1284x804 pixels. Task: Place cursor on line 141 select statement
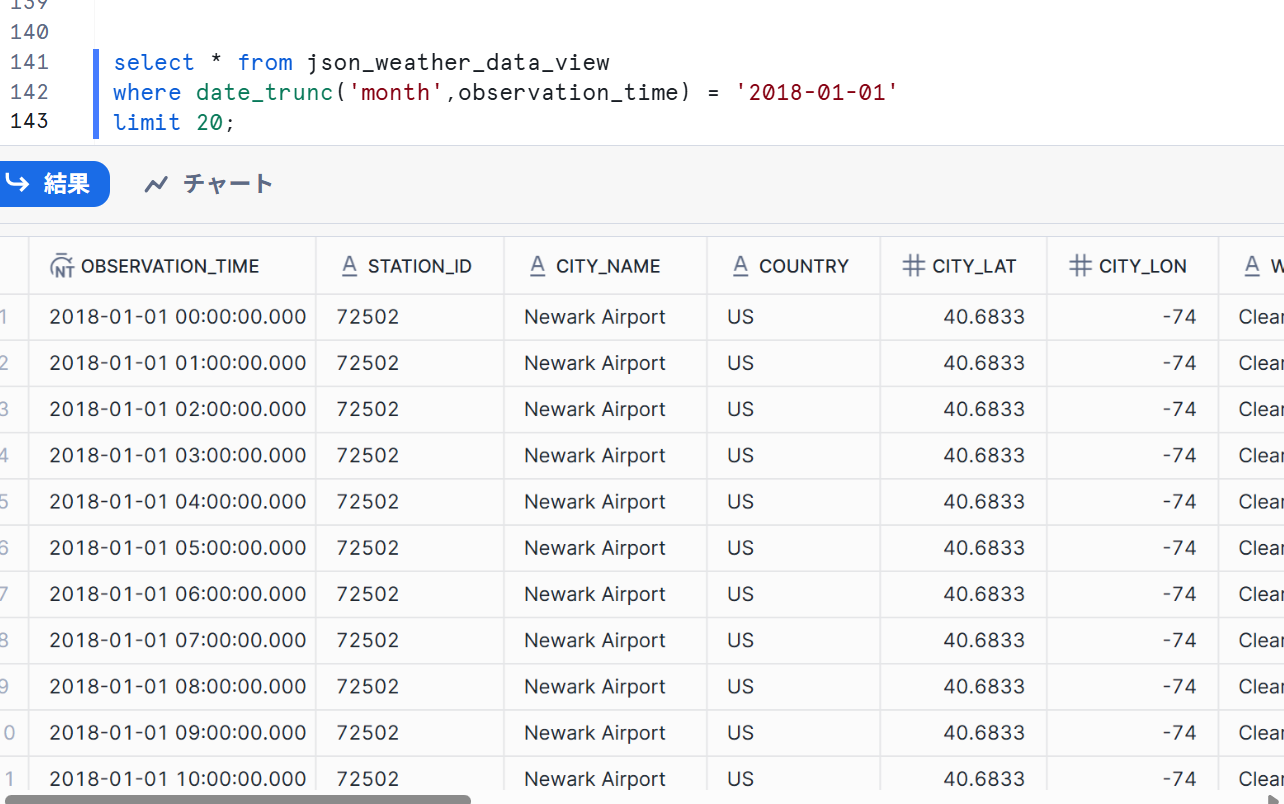click(x=361, y=62)
